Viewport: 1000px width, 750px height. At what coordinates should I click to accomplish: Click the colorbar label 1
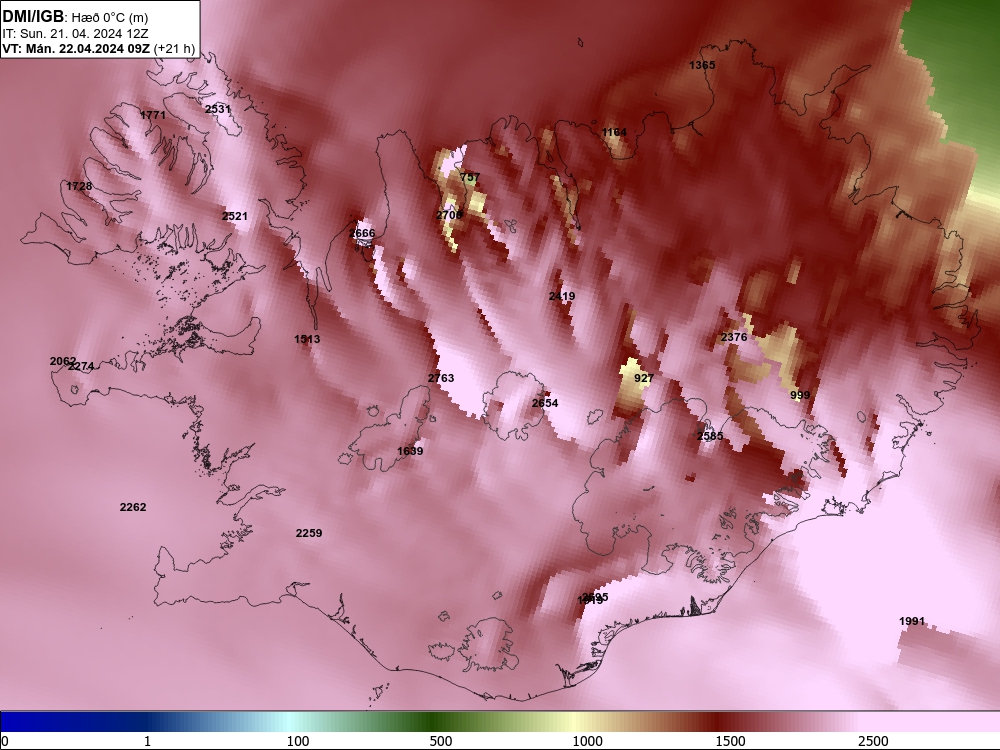147,741
